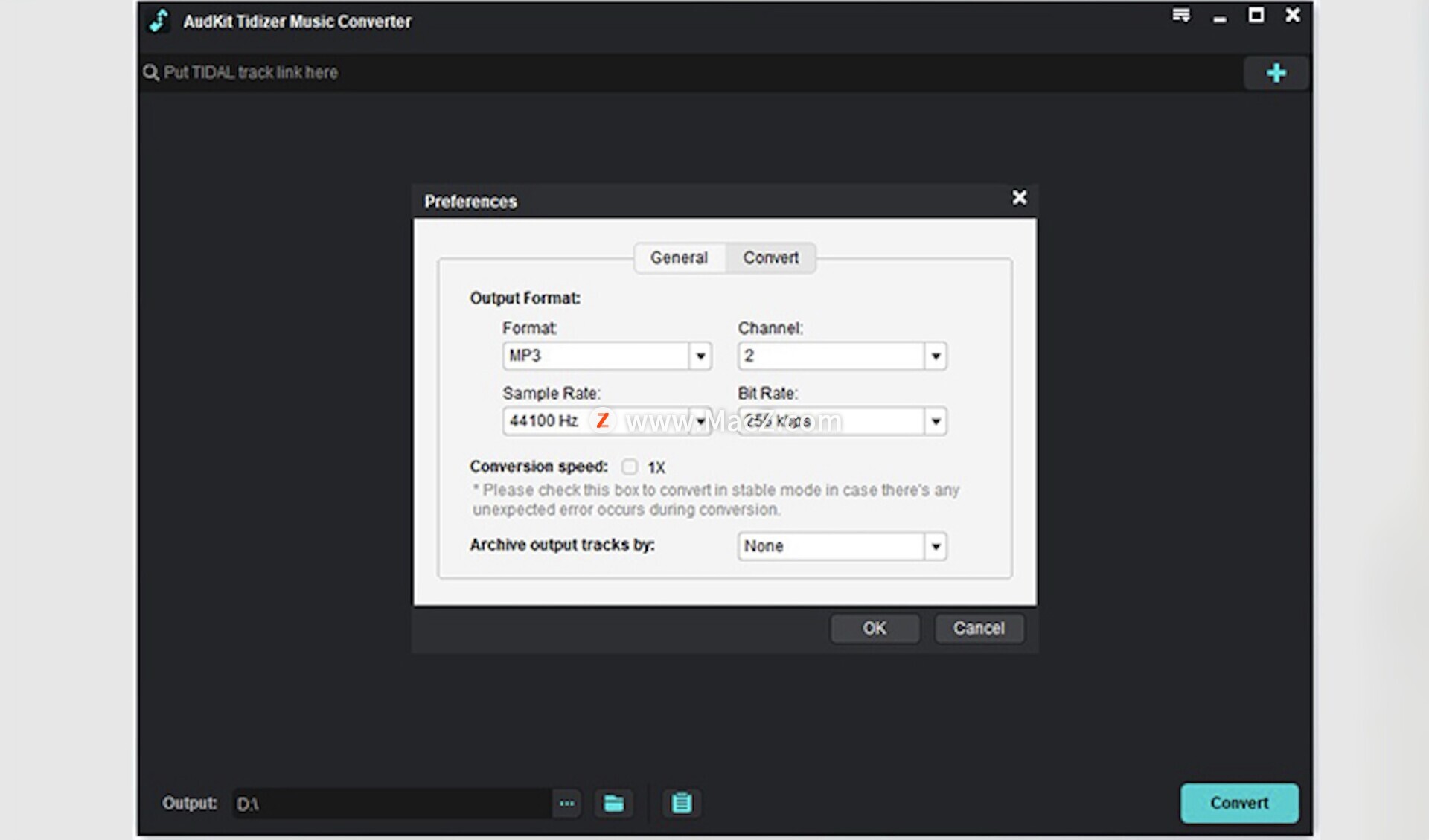Click the Output path field D:\

(x=392, y=804)
